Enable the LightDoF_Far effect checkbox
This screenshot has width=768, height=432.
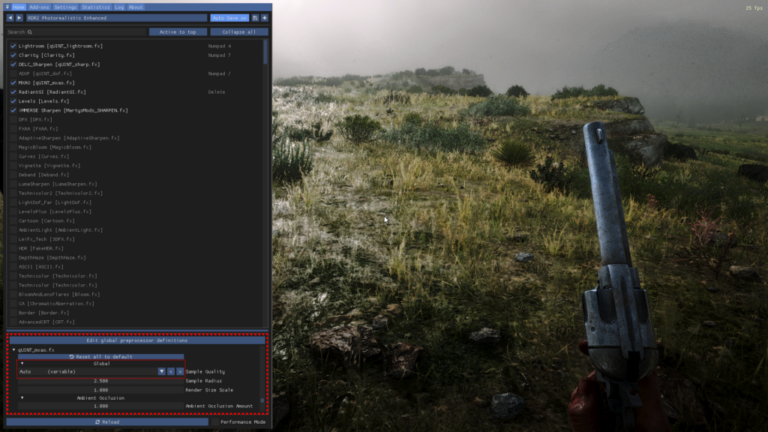(14, 202)
